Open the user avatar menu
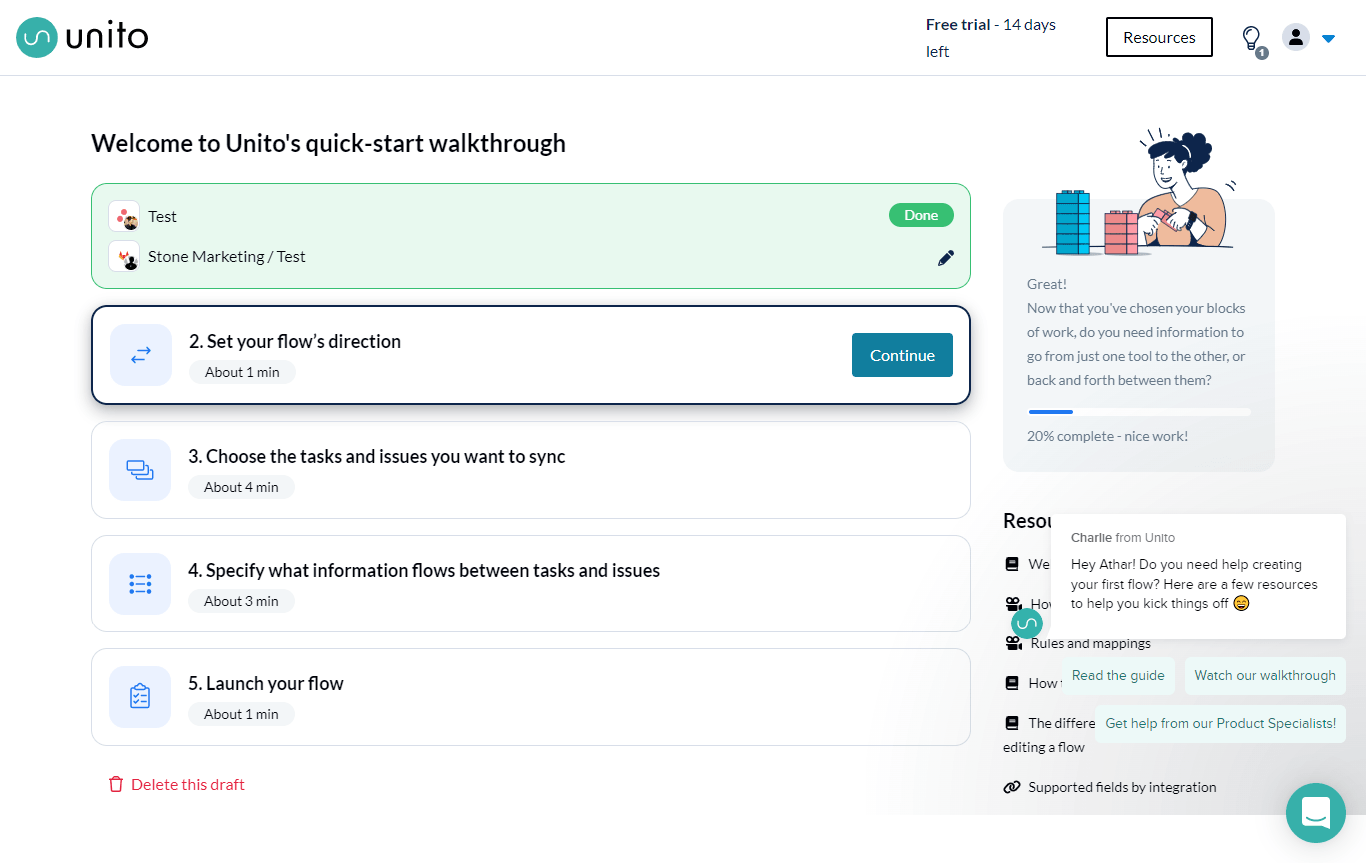The image size is (1366, 863). click(x=1296, y=38)
